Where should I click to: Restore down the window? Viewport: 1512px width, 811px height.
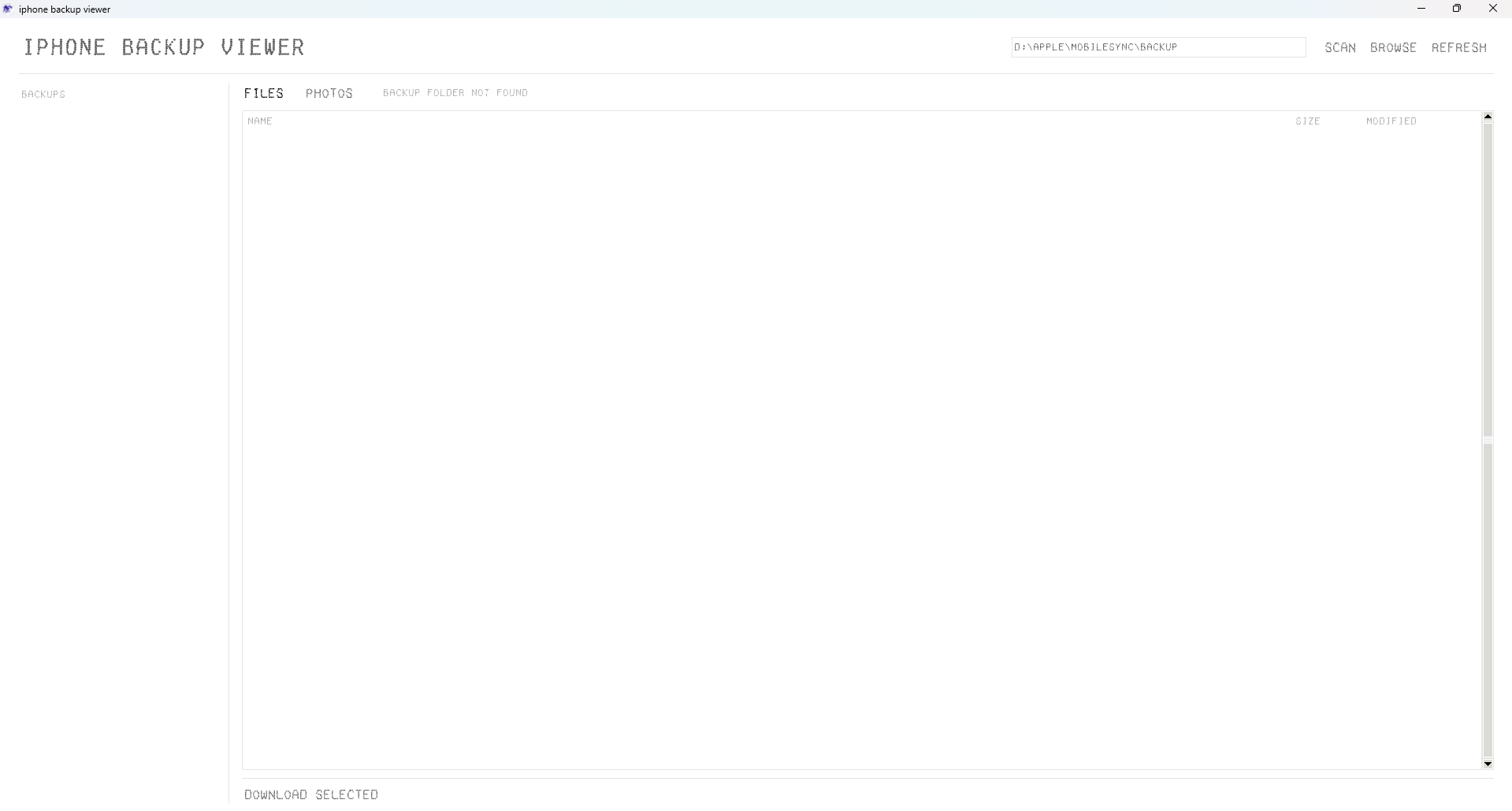[1457, 9]
